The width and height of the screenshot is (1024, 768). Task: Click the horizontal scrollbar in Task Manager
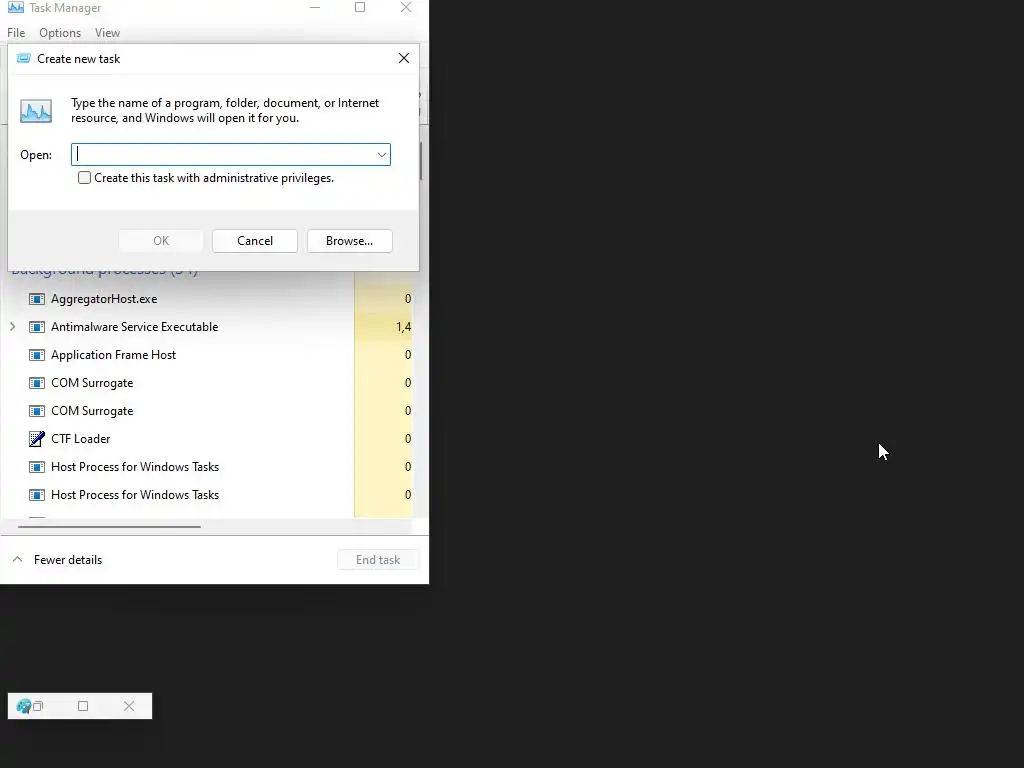[x=109, y=526]
